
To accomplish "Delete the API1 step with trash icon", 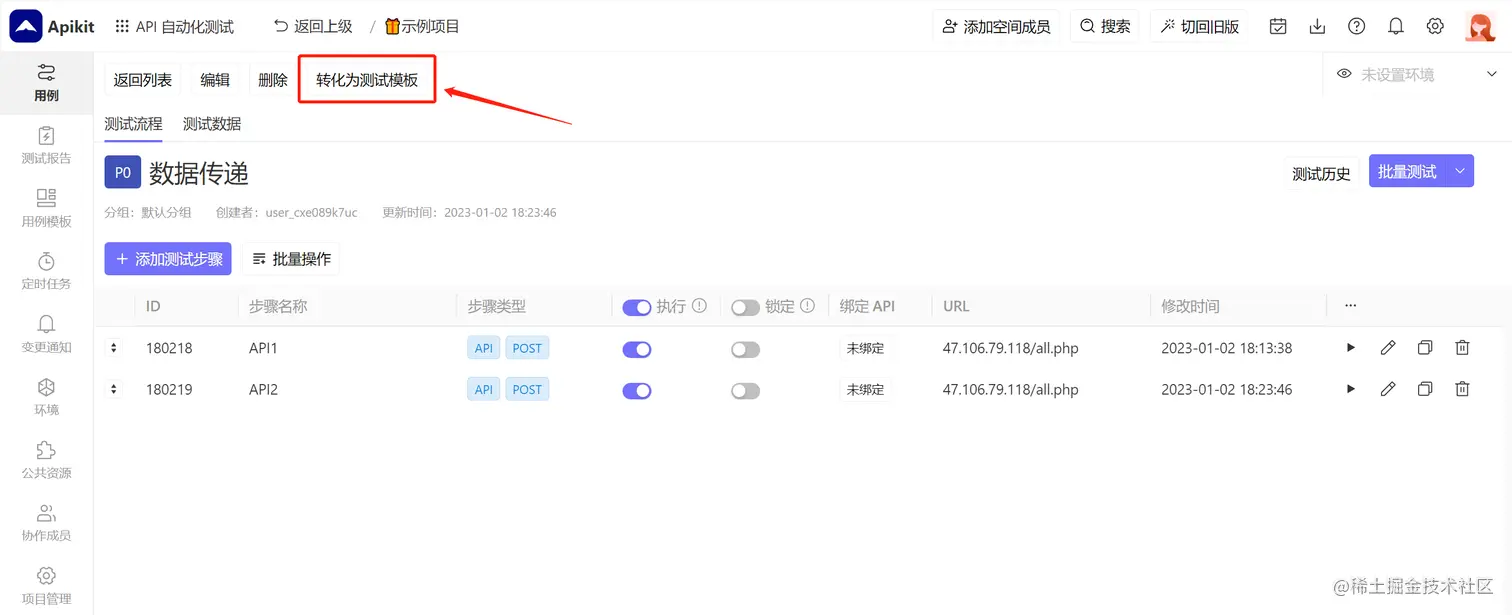I will click(x=1462, y=348).
